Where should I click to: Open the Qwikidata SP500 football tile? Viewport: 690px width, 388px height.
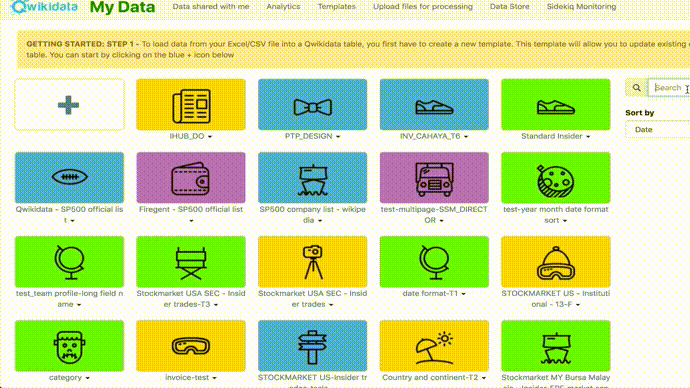click(69, 178)
